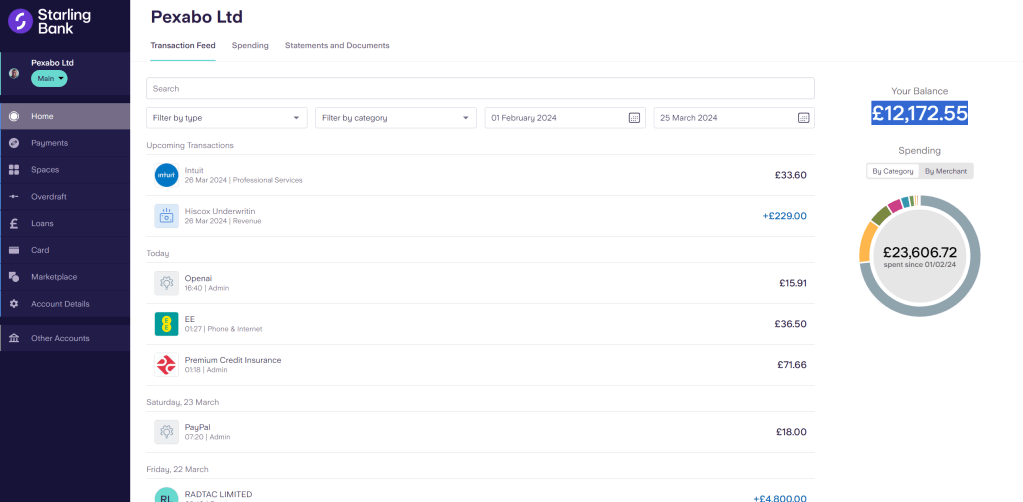Click the 01 February 2024 date field
Image resolution: width=1023 pixels, height=502 pixels.
tap(565, 118)
